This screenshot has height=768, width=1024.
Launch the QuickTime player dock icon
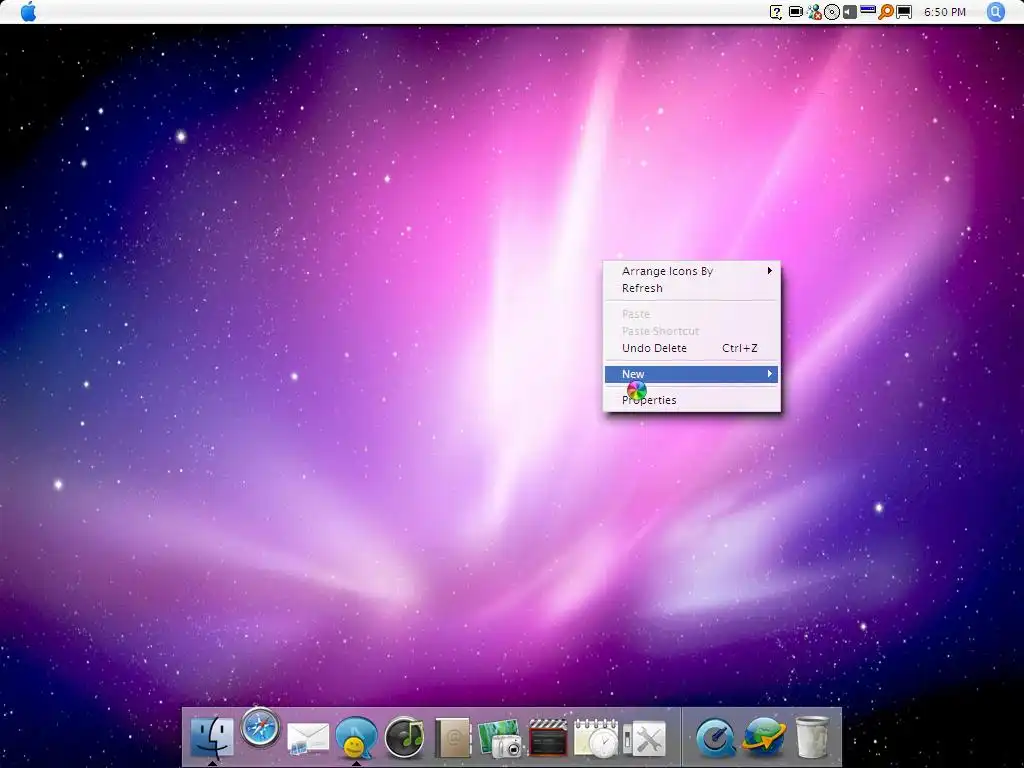(x=715, y=737)
